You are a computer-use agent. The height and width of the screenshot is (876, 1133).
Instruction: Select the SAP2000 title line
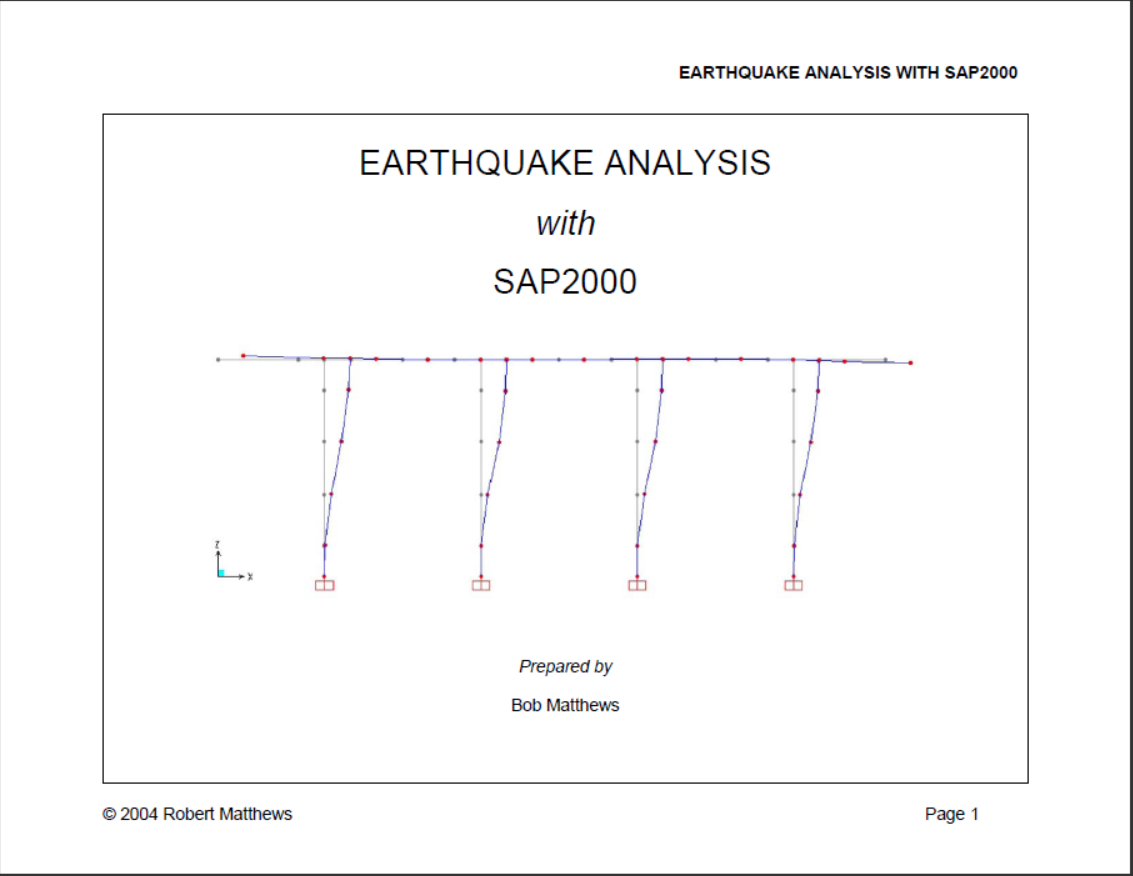tap(565, 281)
